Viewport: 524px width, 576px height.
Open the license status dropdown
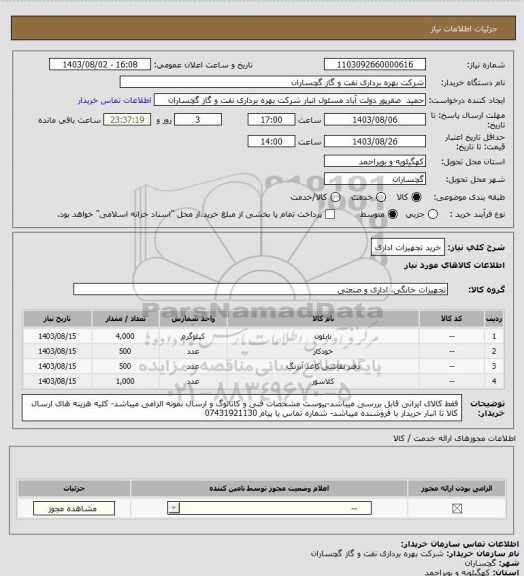[x=269, y=508]
